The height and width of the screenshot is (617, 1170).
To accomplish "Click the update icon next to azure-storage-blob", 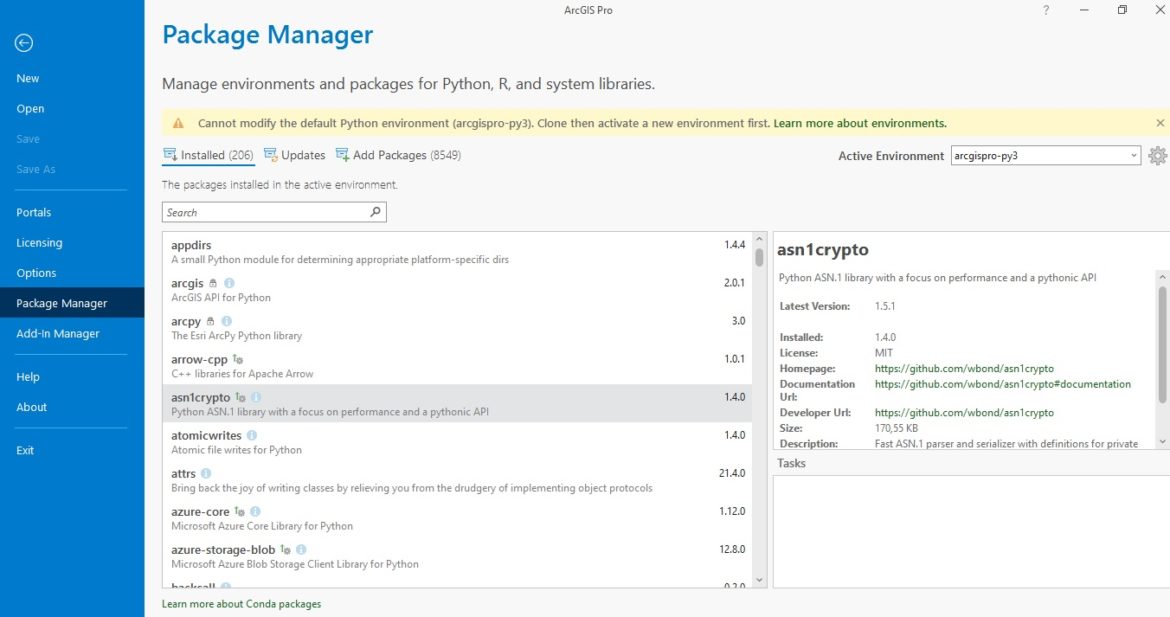I will click(x=285, y=550).
